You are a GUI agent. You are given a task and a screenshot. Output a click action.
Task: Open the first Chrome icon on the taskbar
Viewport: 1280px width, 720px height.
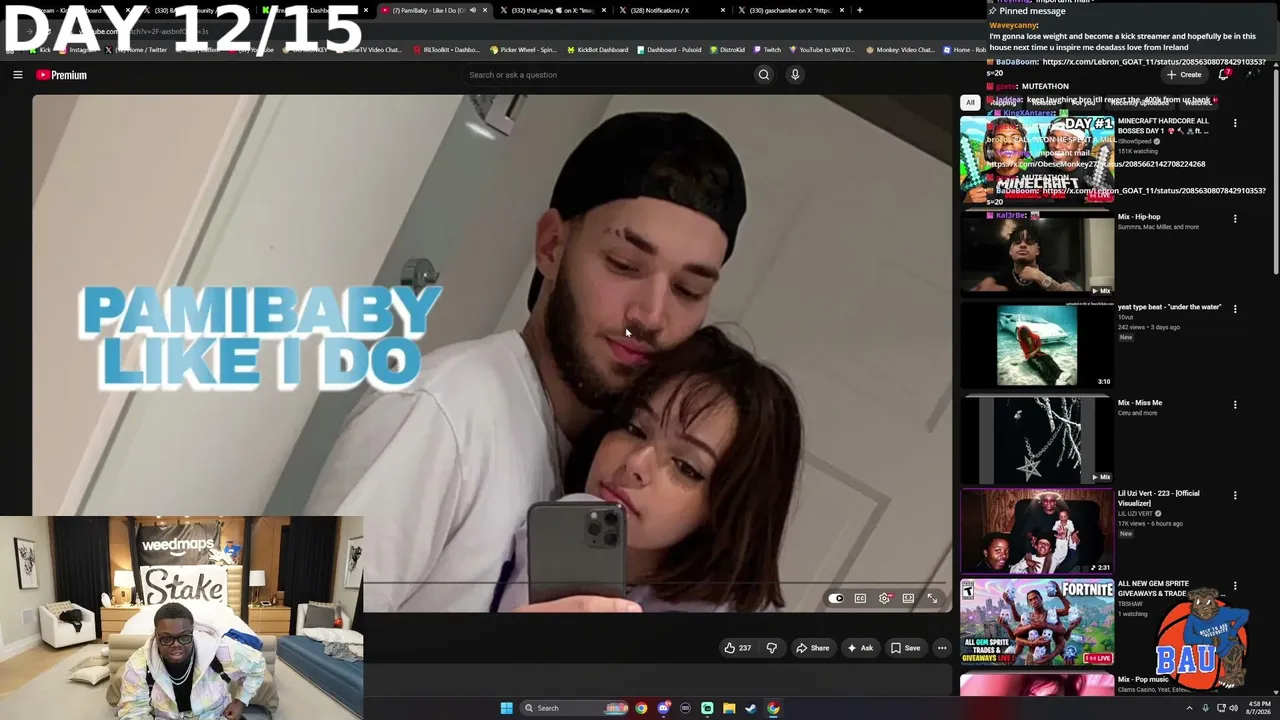pos(641,708)
